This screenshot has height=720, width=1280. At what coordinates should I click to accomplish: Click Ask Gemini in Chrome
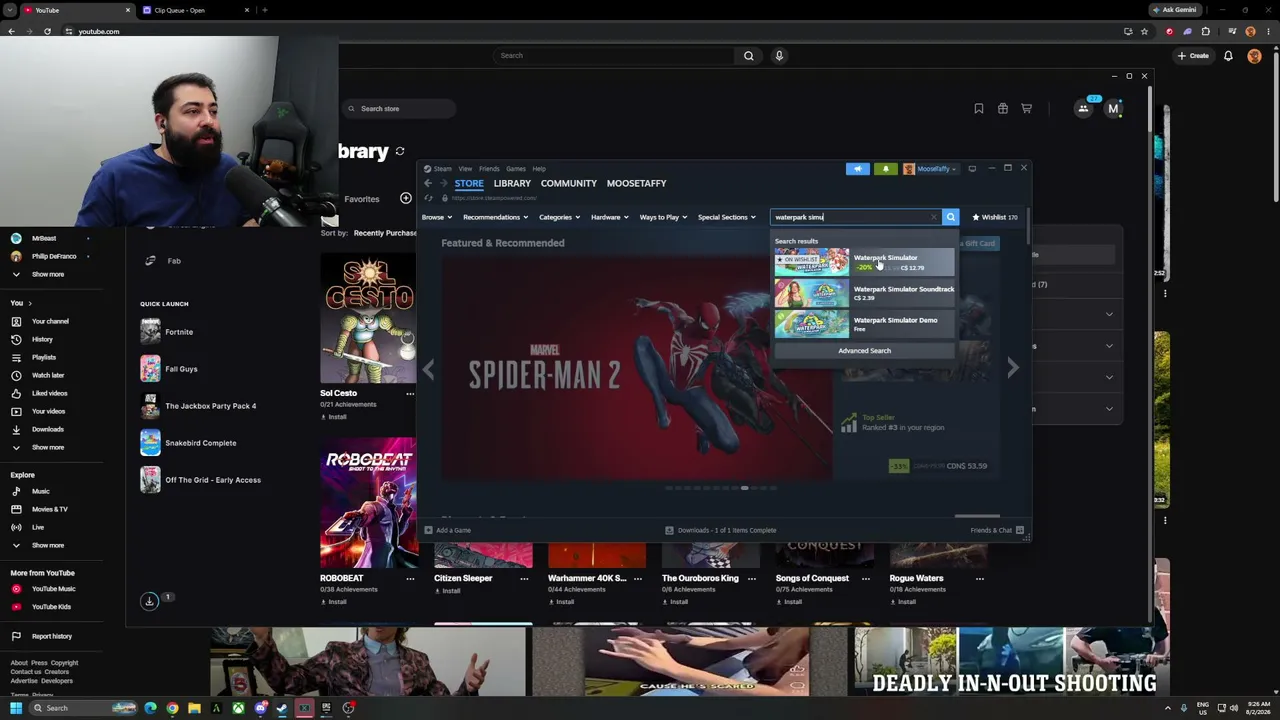tap(1174, 10)
